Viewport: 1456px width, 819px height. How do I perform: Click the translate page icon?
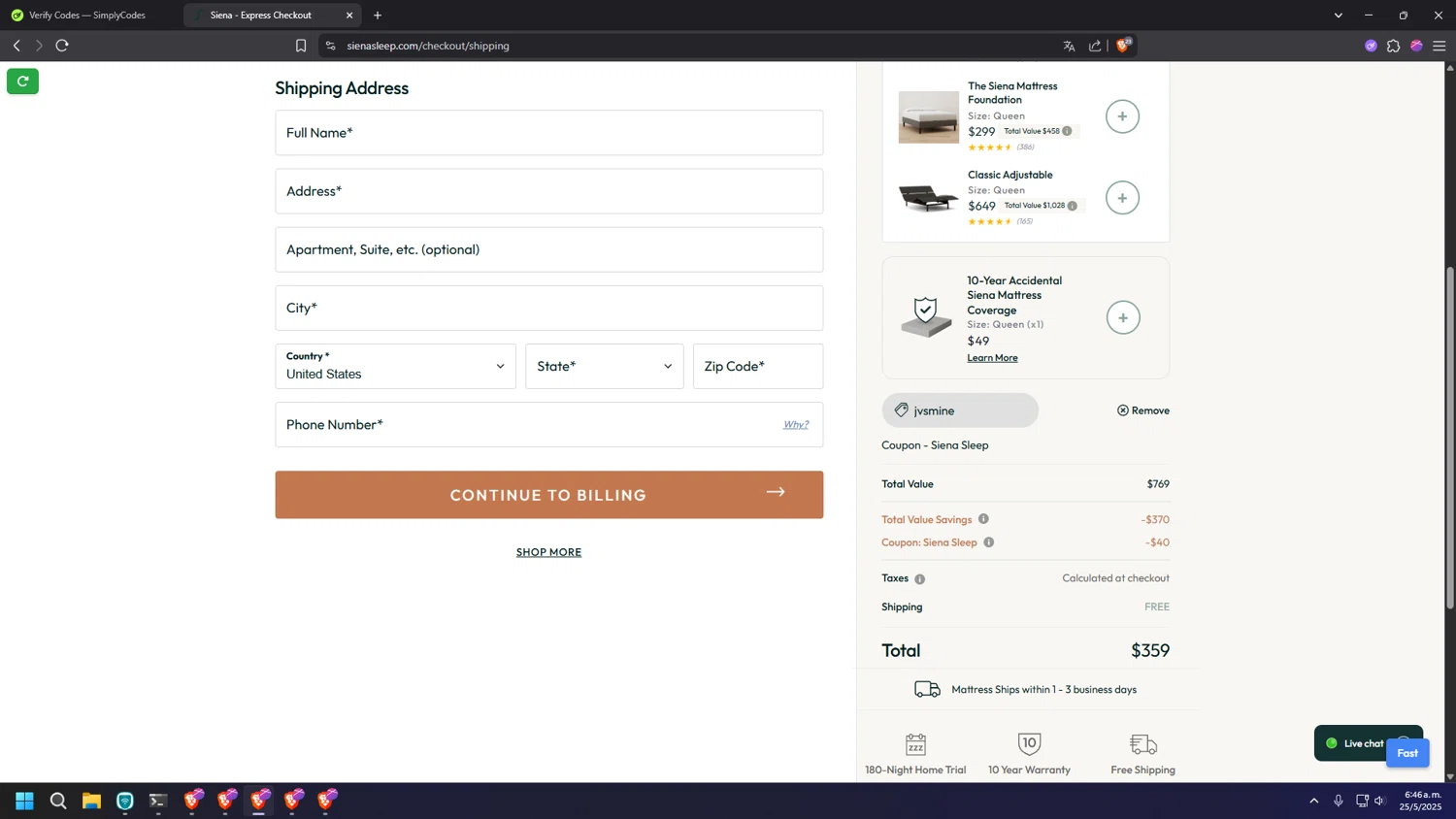click(x=1069, y=46)
